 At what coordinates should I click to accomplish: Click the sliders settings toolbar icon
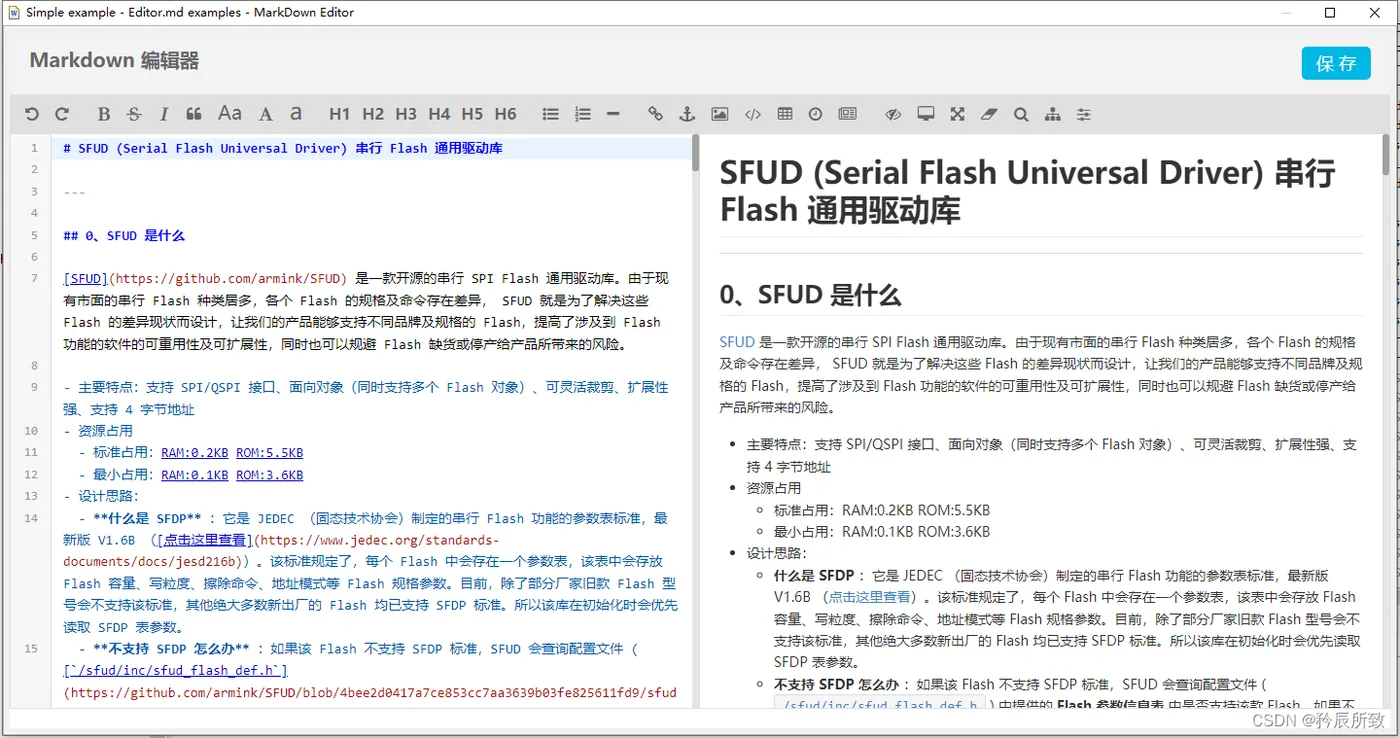point(1084,114)
